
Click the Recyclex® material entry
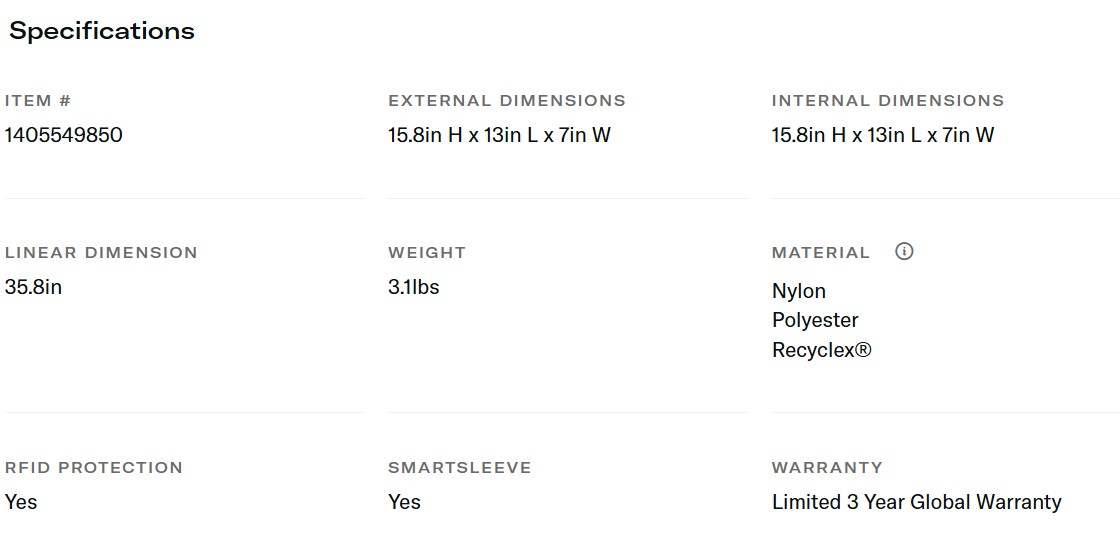pos(822,350)
